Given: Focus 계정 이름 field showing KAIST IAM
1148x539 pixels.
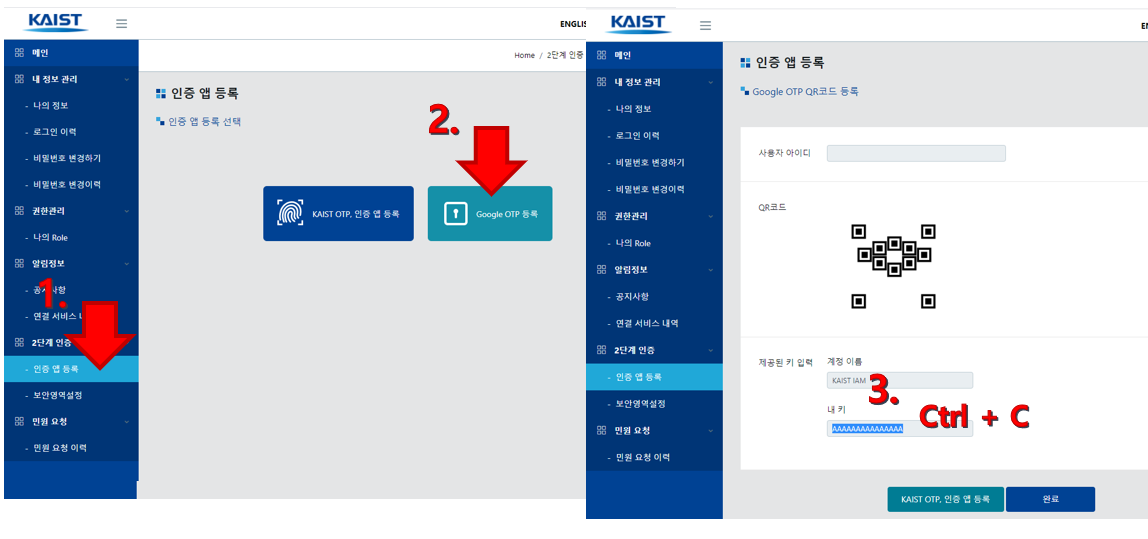Looking at the screenshot, I should (900, 380).
